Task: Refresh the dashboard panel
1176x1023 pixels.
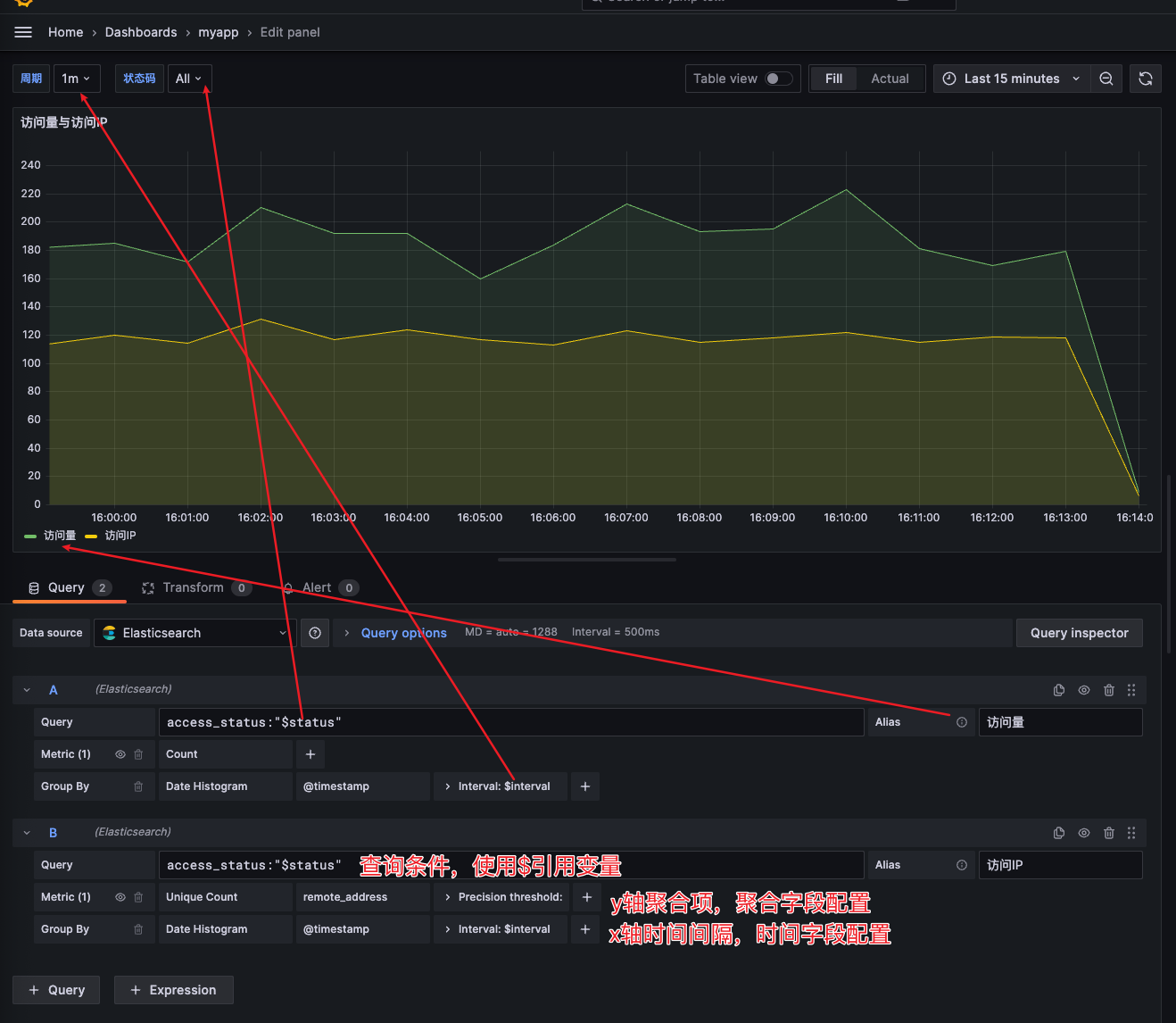Action: click(x=1146, y=79)
